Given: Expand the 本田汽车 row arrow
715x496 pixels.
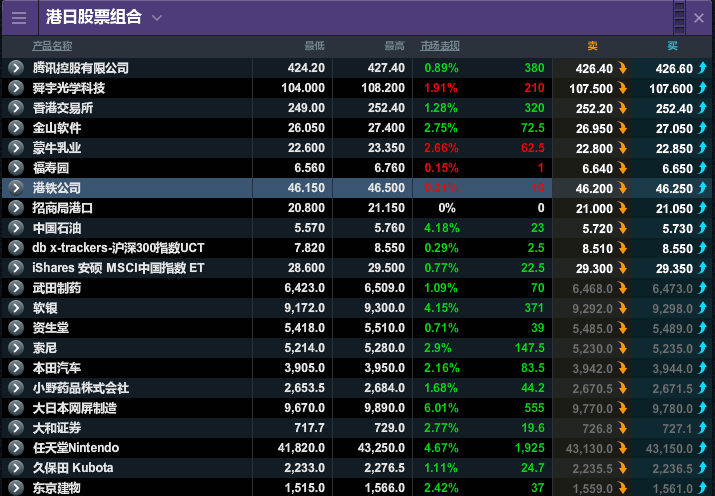Looking at the screenshot, I should point(16,368).
